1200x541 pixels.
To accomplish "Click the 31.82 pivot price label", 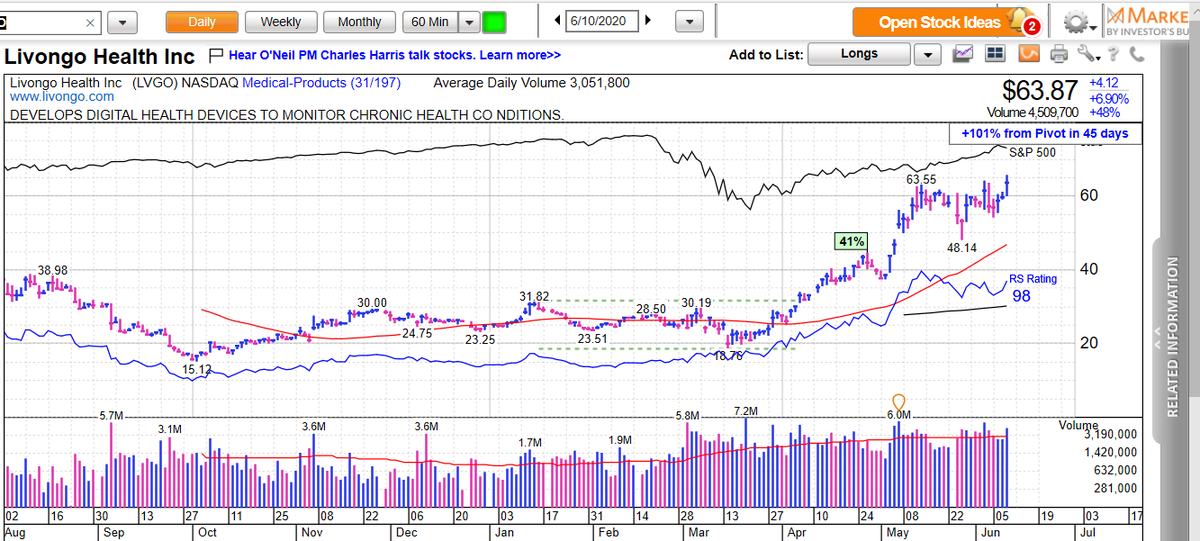I will click(x=535, y=297).
